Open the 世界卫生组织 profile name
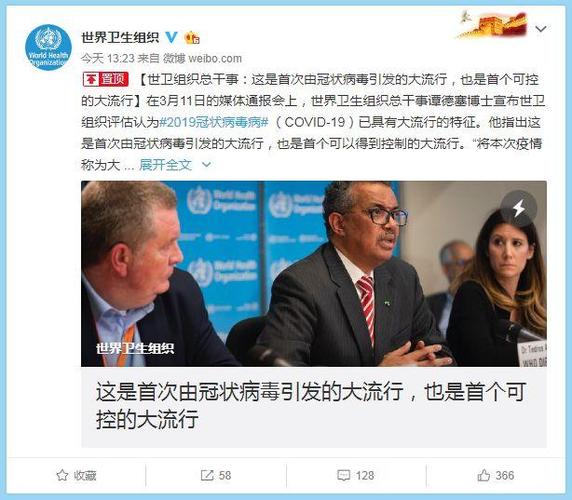 pos(120,37)
